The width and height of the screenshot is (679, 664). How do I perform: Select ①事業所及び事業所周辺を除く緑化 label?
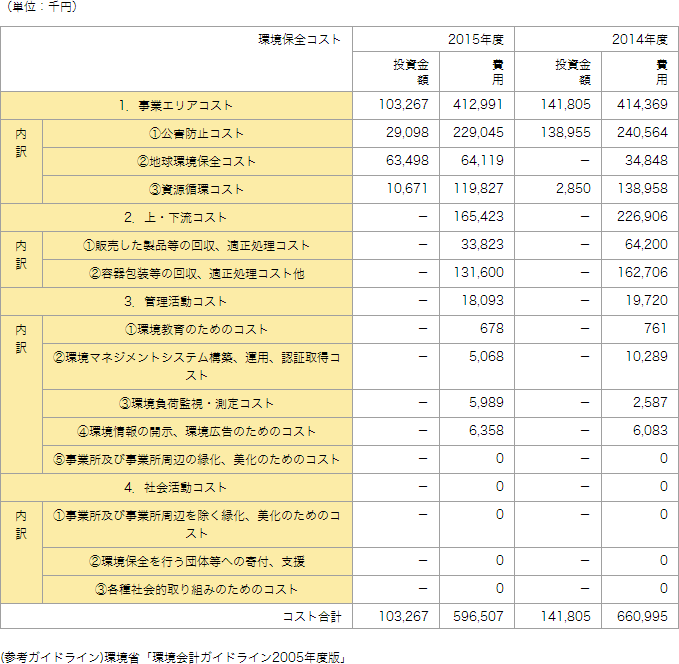tap(197, 524)
